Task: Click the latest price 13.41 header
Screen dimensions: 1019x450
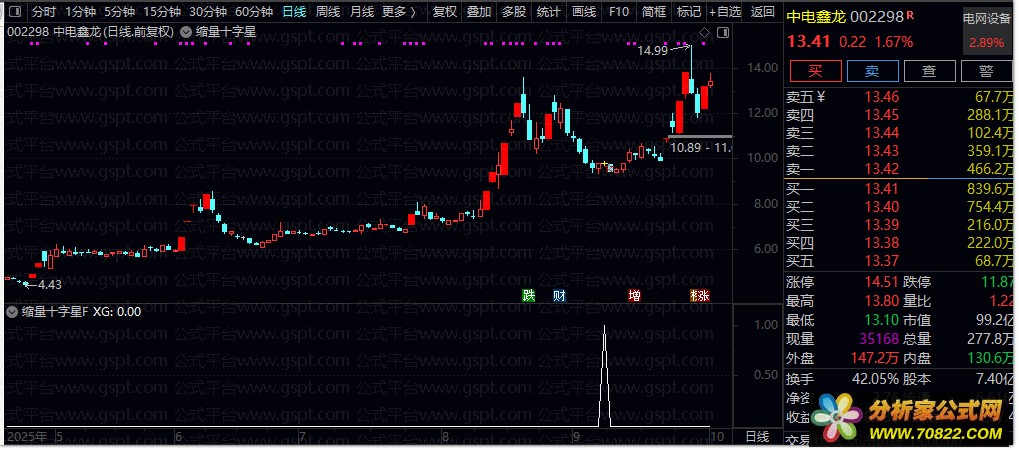Action: 809,42
